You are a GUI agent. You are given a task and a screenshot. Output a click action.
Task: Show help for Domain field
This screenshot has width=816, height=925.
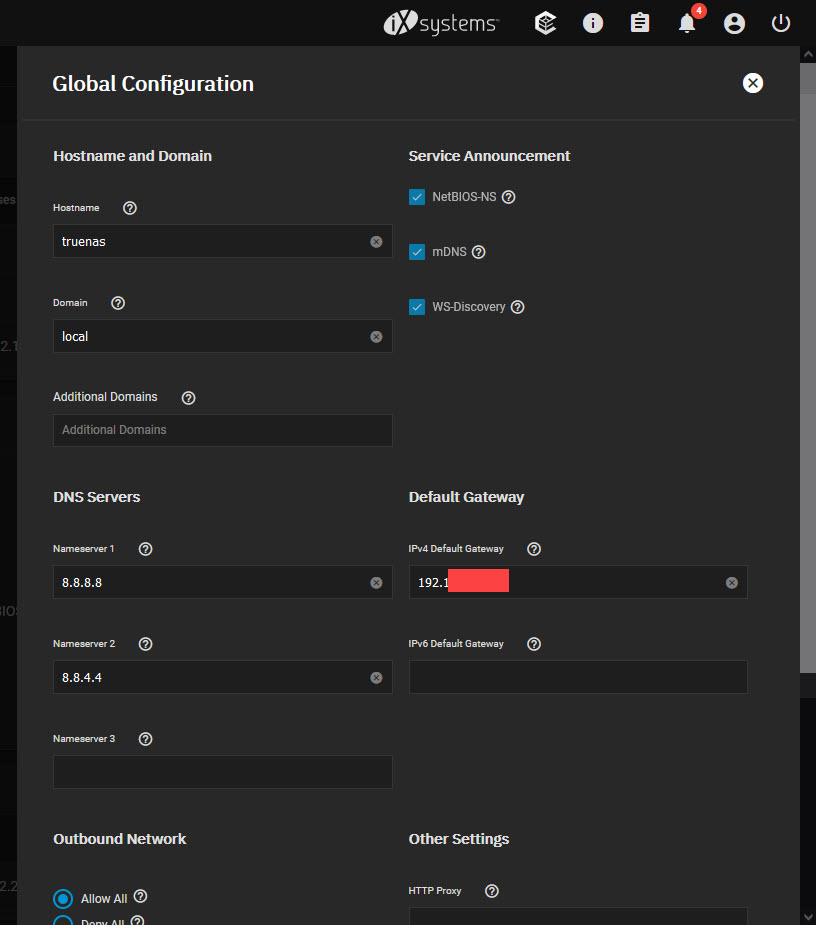click(x=118, y=303)
